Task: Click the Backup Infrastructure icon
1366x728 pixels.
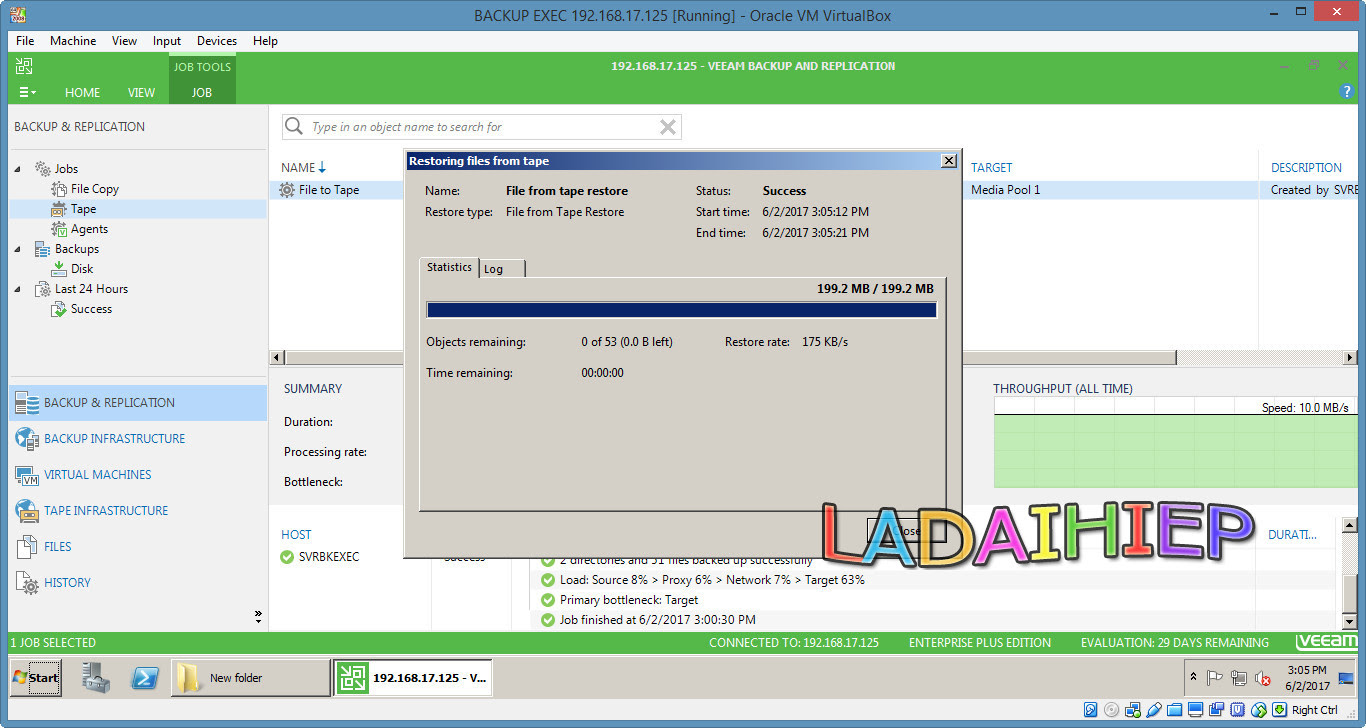Action: [27, 438]
